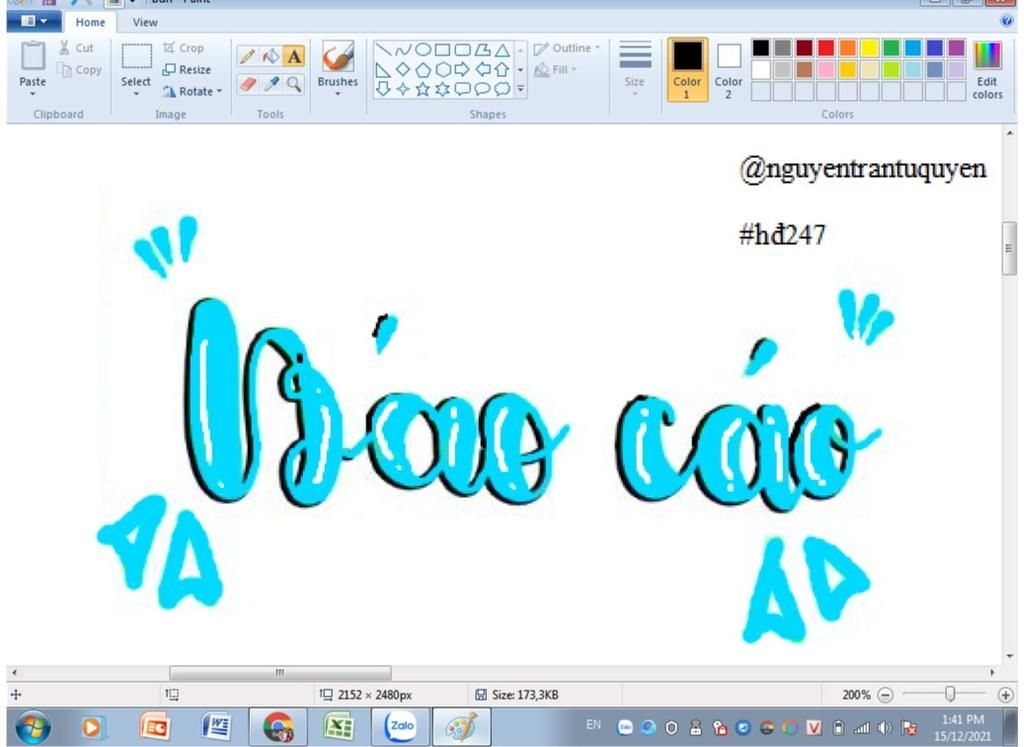The image size is (1024, 747).
Task: Click the zoom out minus button
Action: pyautogui.click(x=885, y=695)
